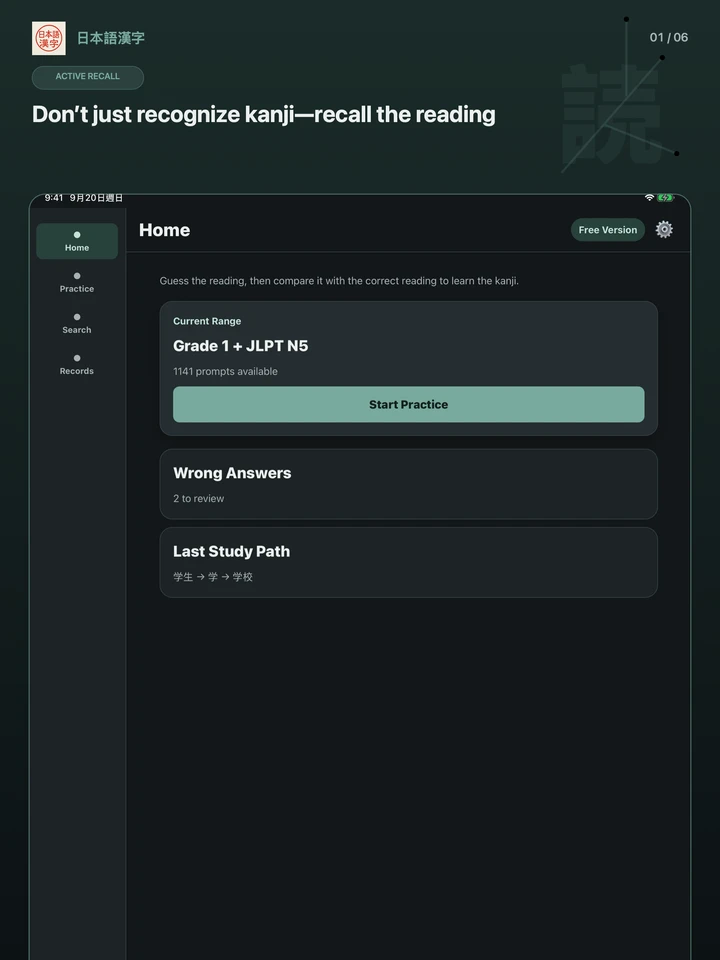The height and width of the screenshot is (960, 720).
Task: Click the date text 9月20日週日
Action: (x=96, y=198)
